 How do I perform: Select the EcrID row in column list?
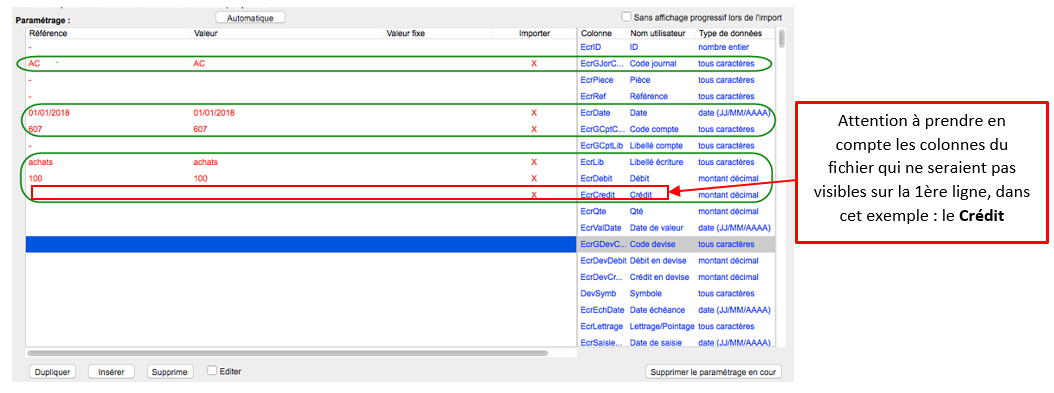click(676, 47)
